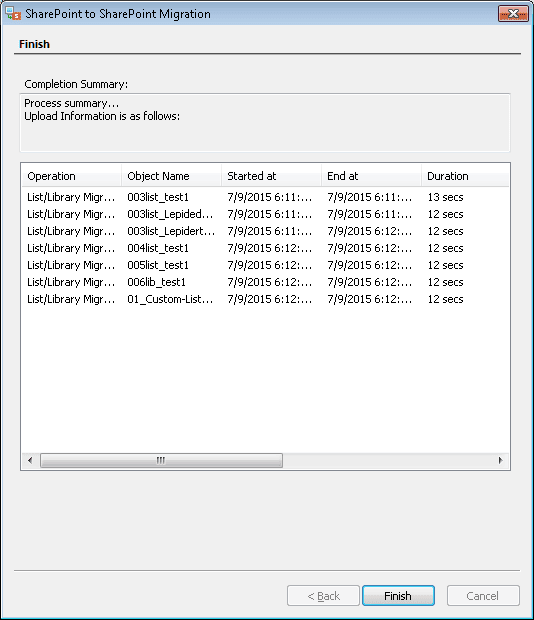Click the Process summary text box
Image resolution: width=534 pixels, height=620 pixels.
pyautogui.click(x=265, y=123)
